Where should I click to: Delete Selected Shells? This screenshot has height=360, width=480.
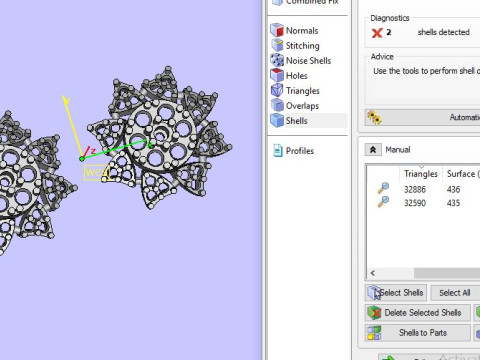418,313
